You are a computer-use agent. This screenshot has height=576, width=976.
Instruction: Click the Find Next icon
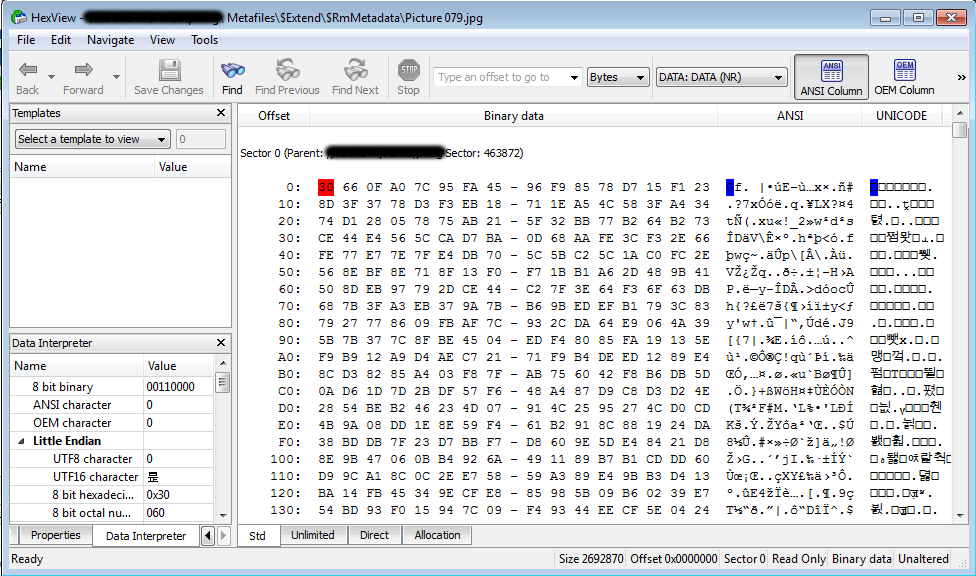[x=356, y=70]
